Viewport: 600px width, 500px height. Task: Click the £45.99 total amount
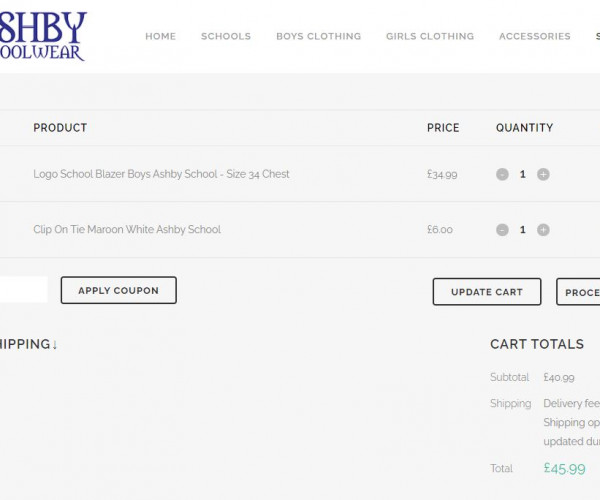(x=564, y=468)
